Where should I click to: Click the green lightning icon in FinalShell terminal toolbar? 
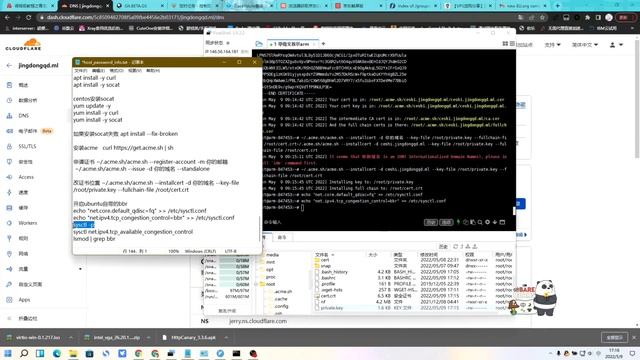tap(458, 222)
